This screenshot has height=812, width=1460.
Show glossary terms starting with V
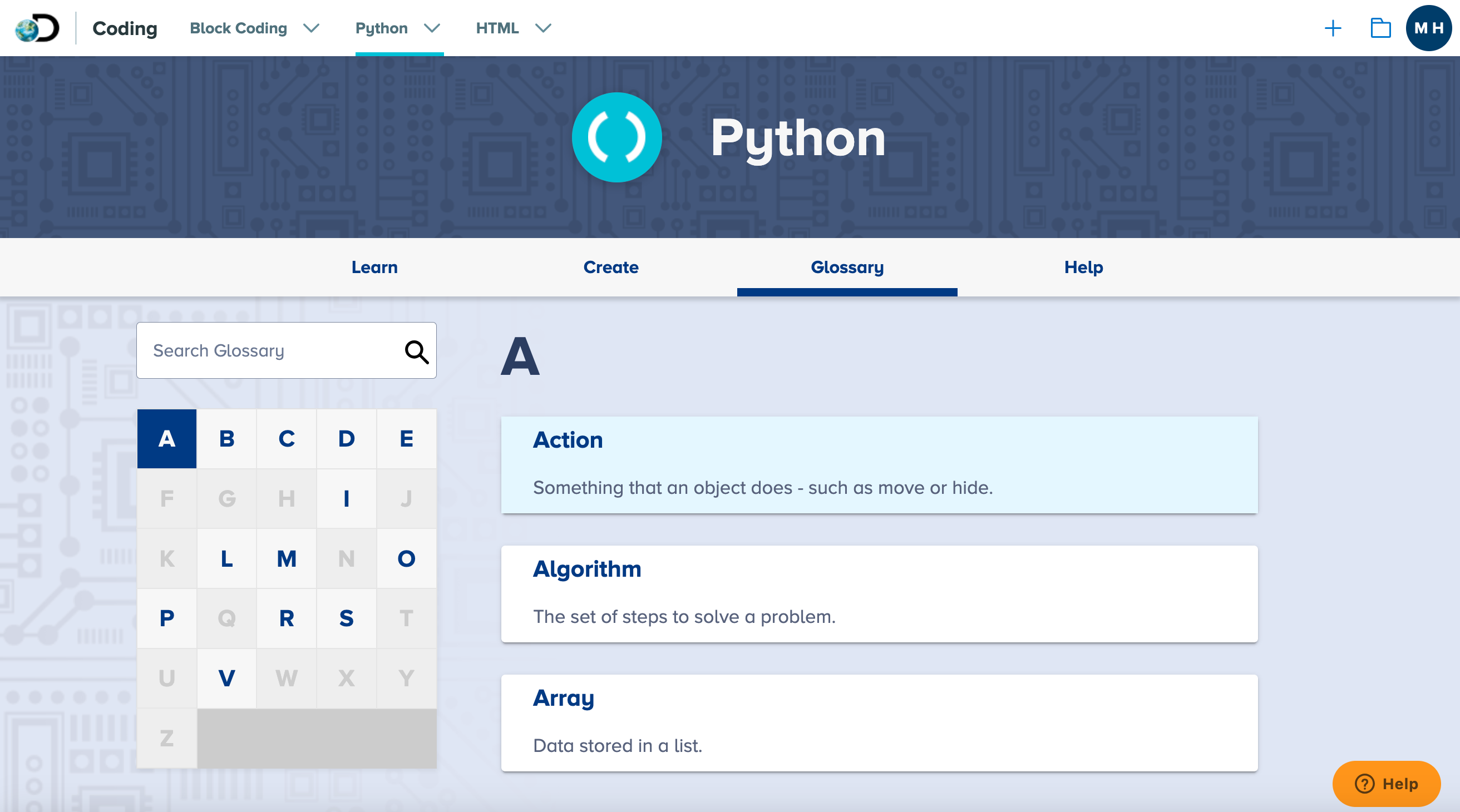click(x=226, y=679)
